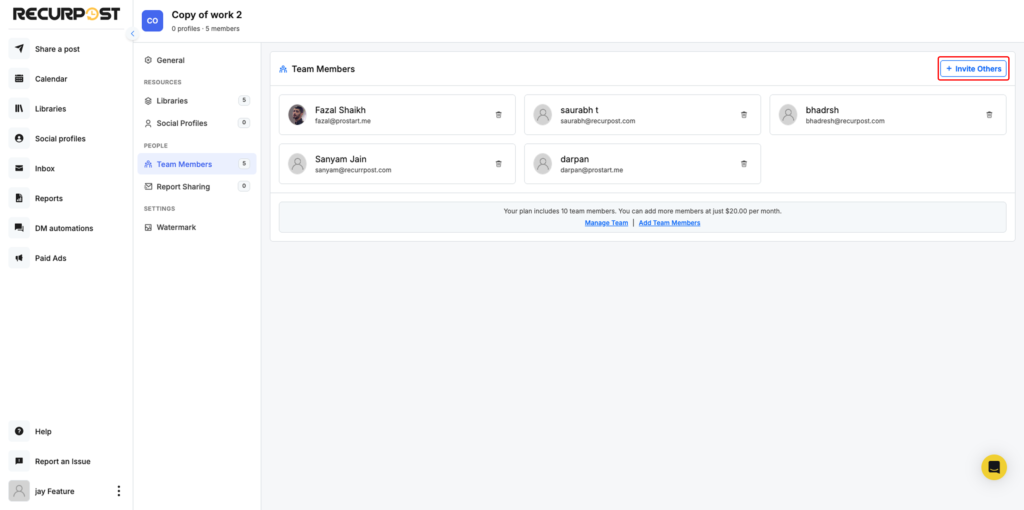Click the email saurabh@recurpost.com
Screen dimensions: 1024x510
[x=598, y=121]
